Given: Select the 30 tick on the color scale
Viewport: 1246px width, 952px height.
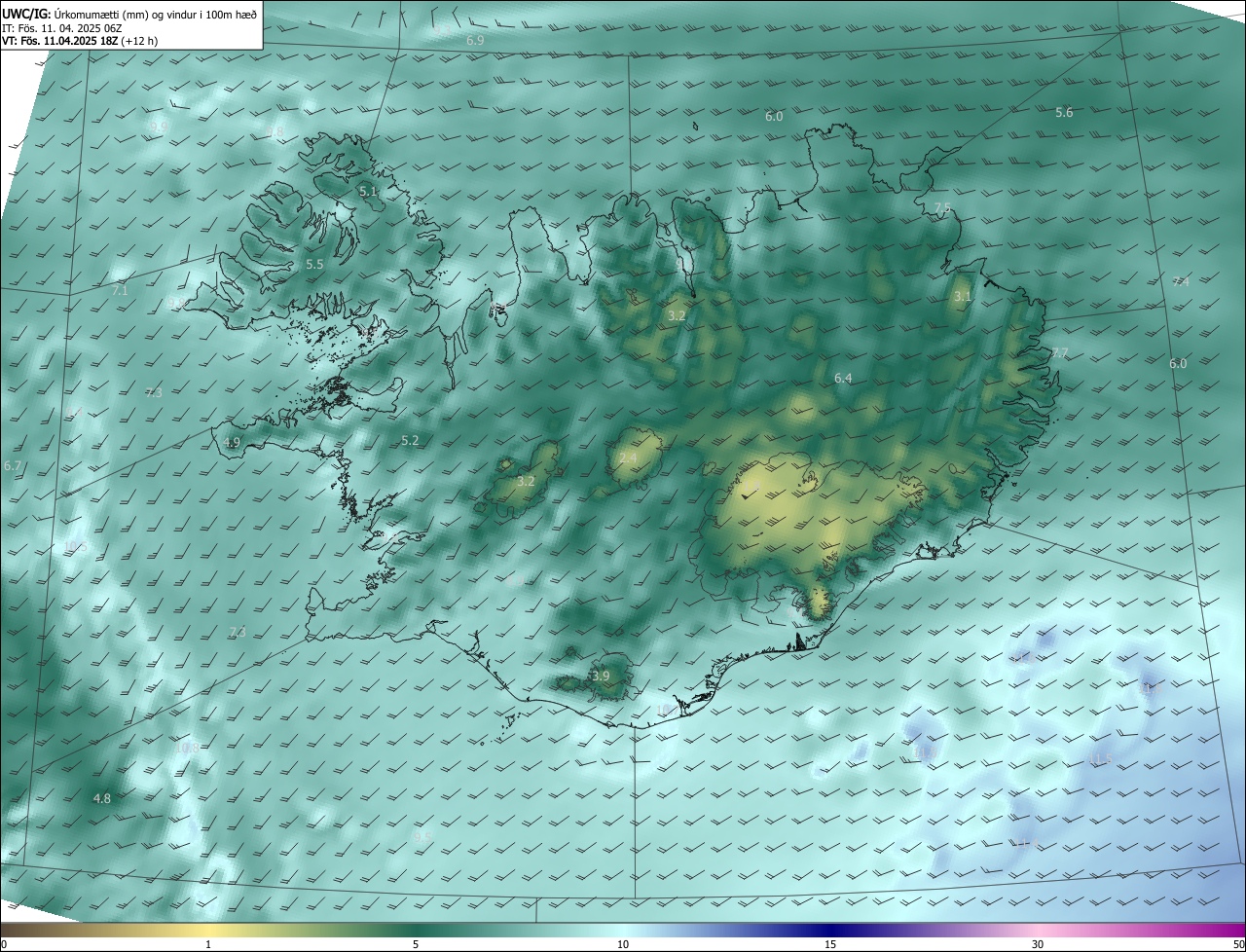Looking at the screenshot, I should (1038, 944).
